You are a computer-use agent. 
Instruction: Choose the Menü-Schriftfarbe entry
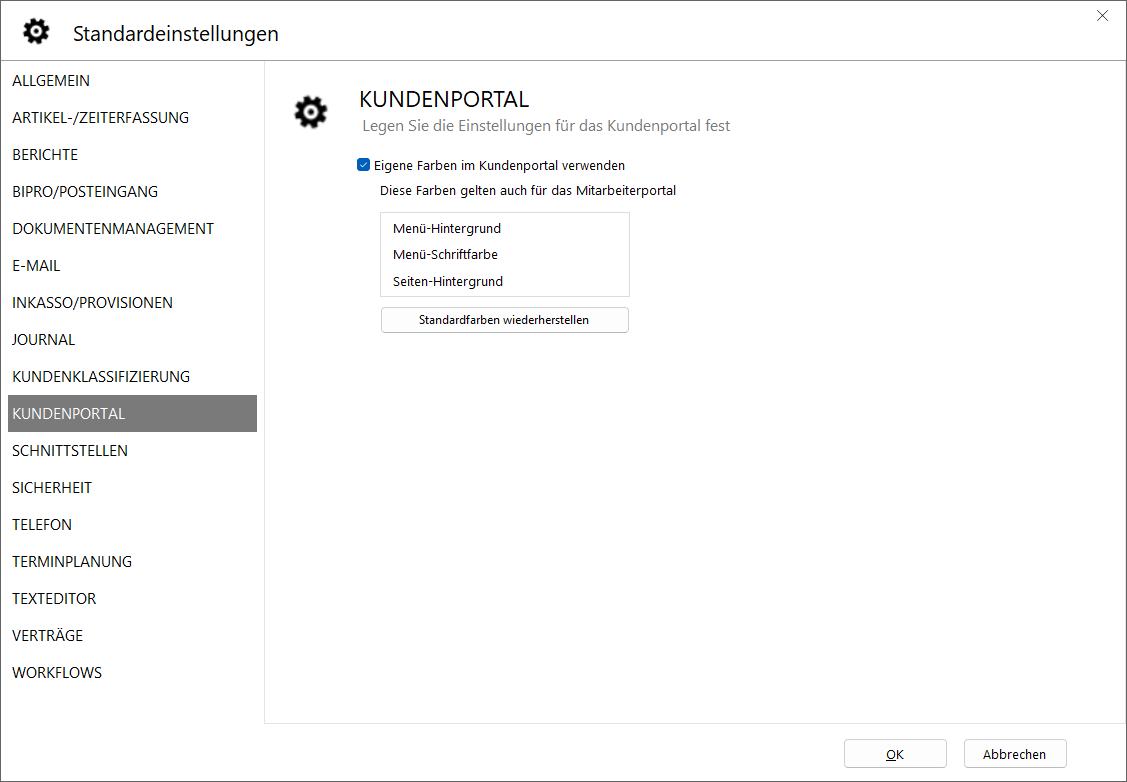(445, 255)
